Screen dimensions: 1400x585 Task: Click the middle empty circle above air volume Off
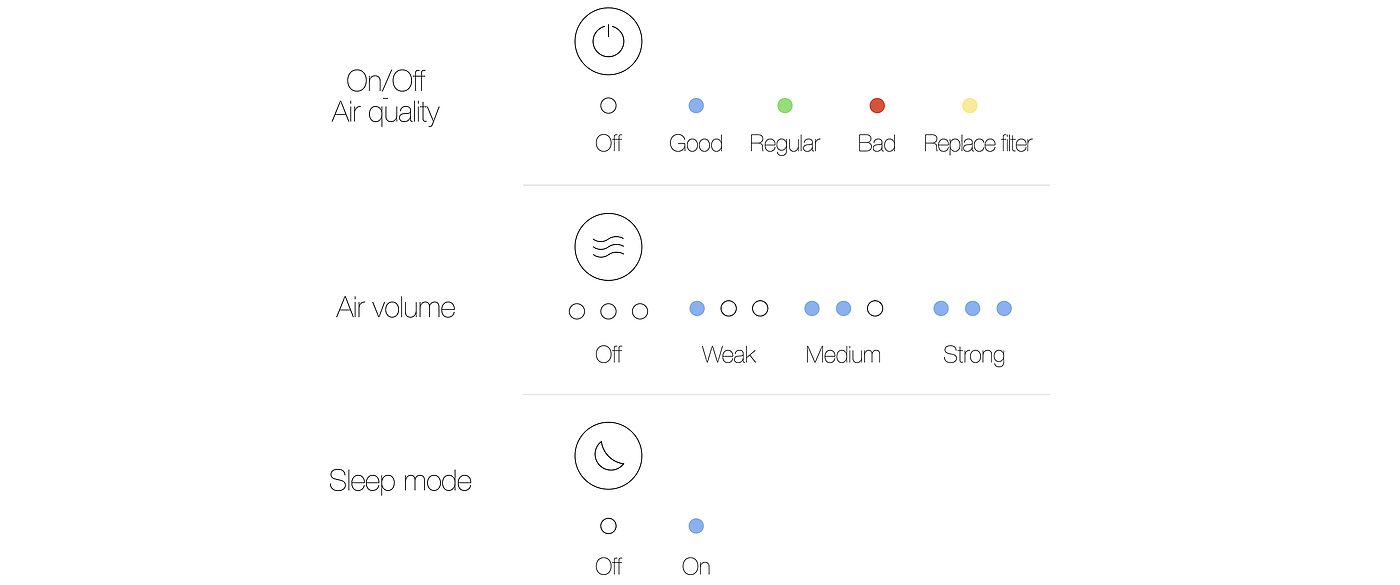point(608,311)
